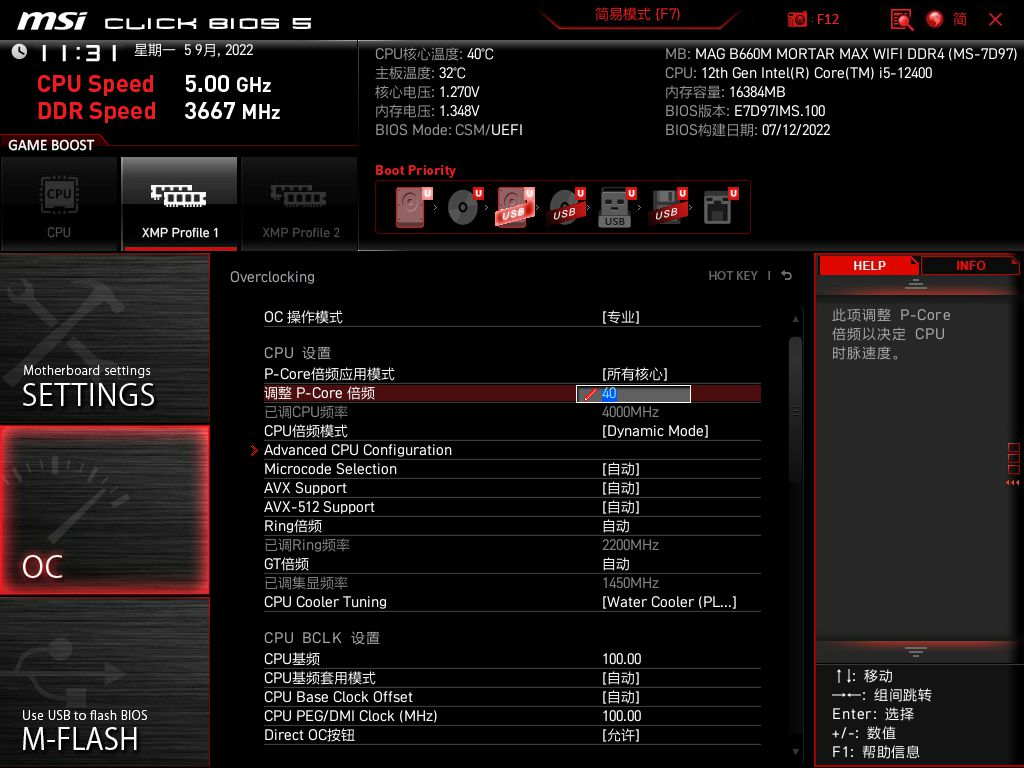Click the scrollbar up arrow in settings list
Screen dimensions: 1024x768
(x=795, y=319)
